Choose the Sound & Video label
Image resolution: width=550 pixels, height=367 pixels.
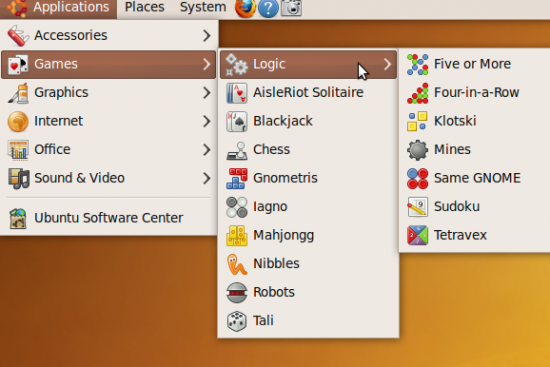[80, 178]
